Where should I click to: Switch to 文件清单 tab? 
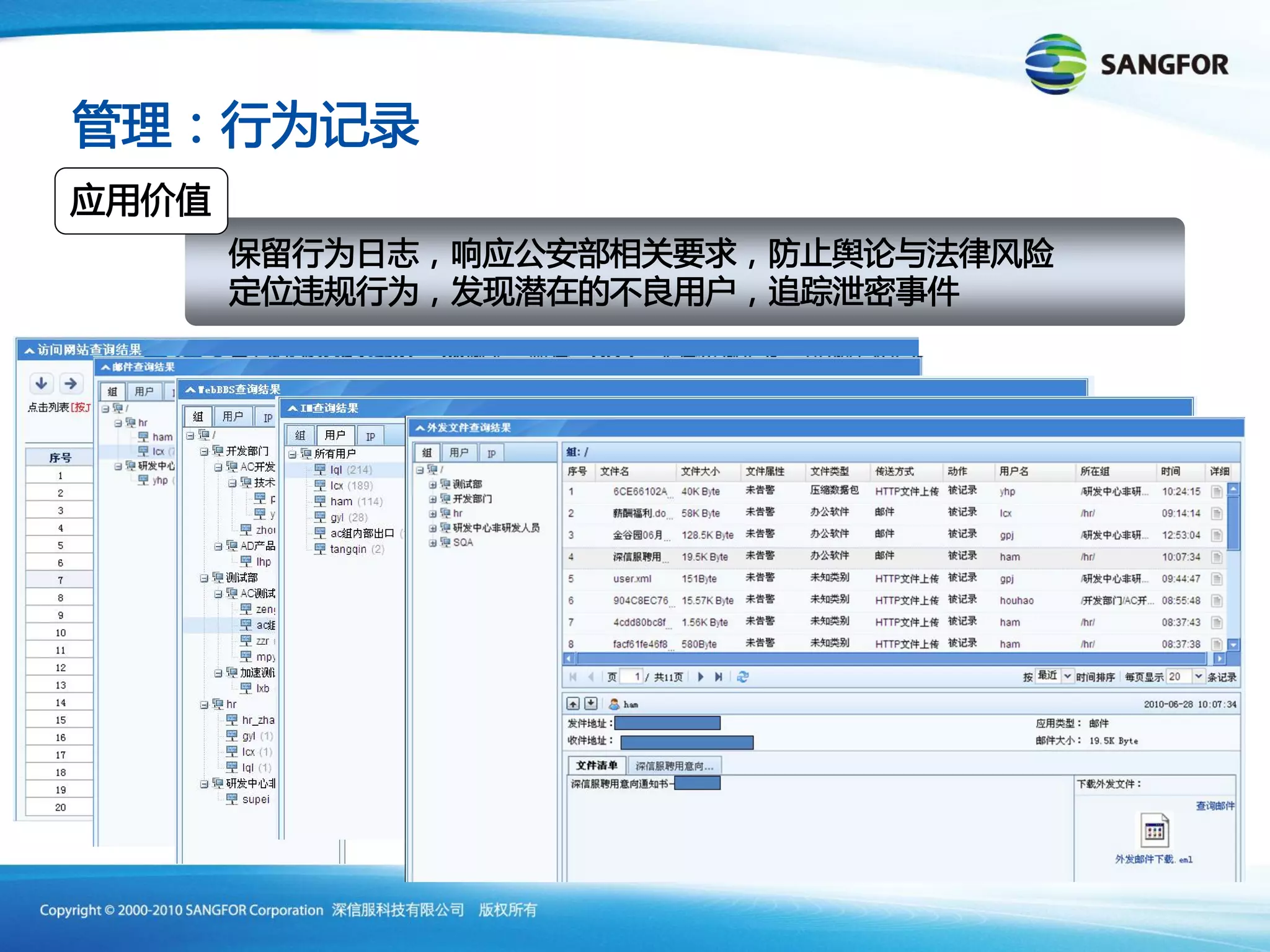point(596,765)
